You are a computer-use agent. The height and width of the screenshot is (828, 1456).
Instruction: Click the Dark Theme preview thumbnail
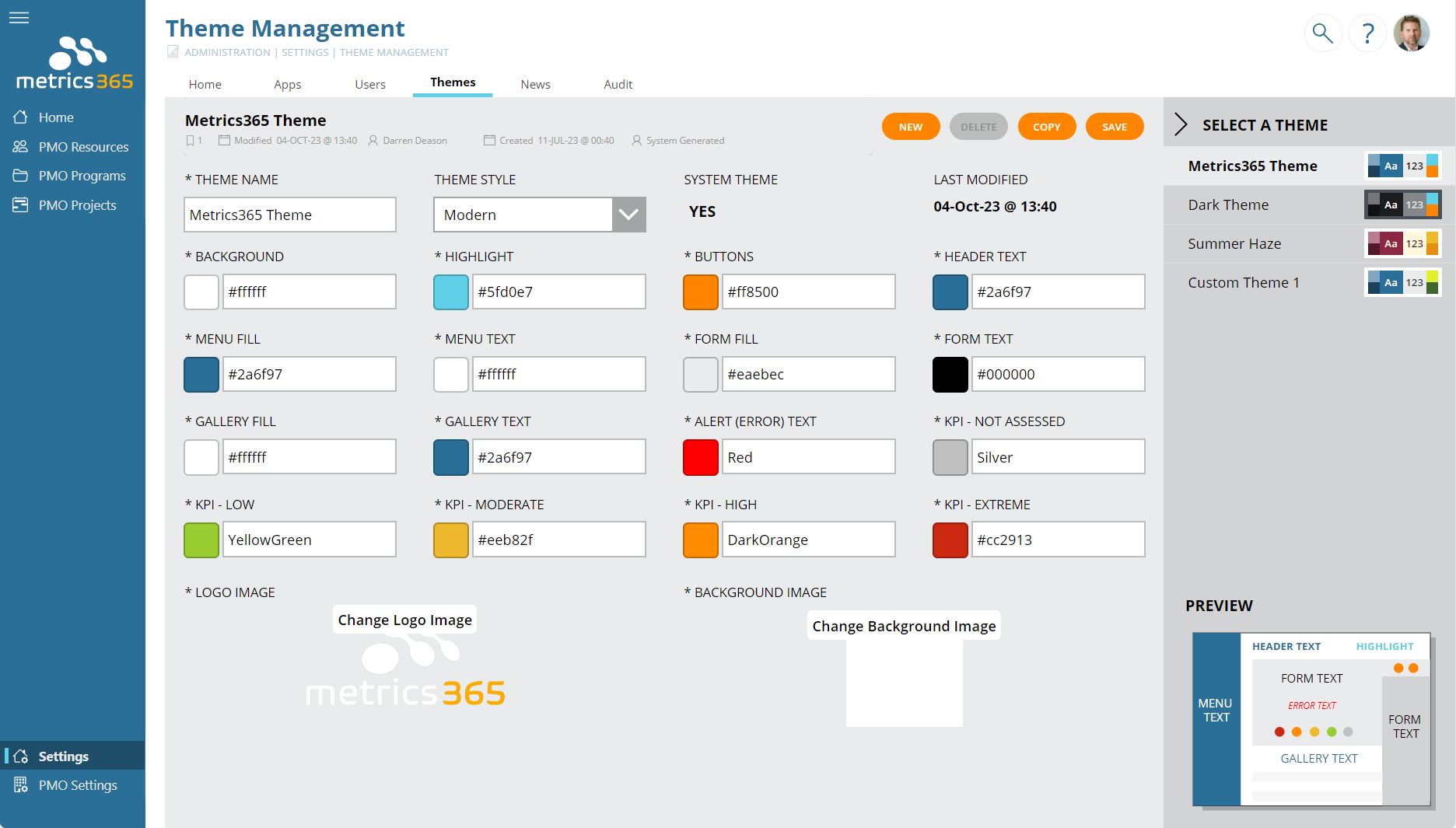(1403, 204)
